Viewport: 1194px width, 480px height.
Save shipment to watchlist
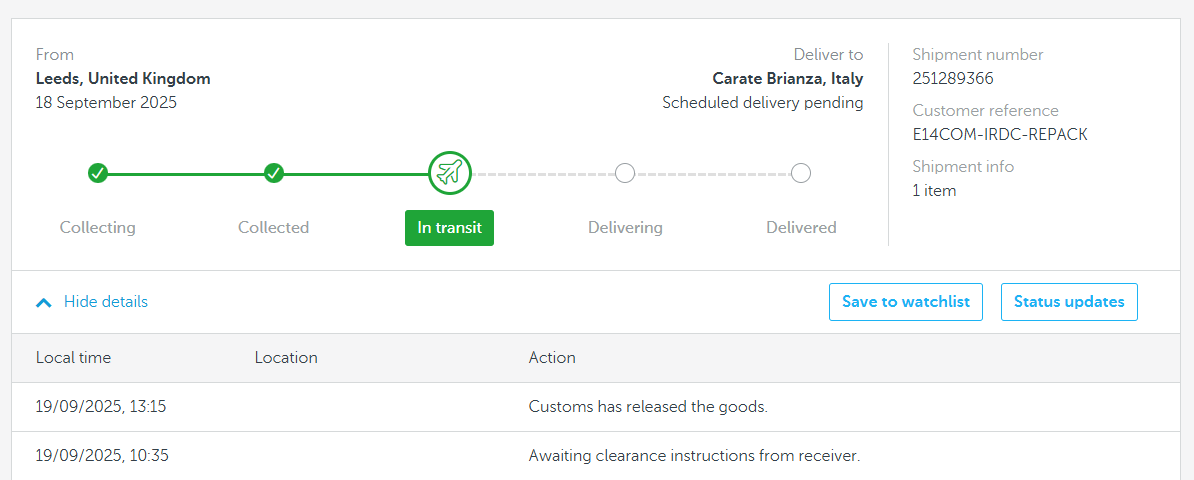pos(906,302)
